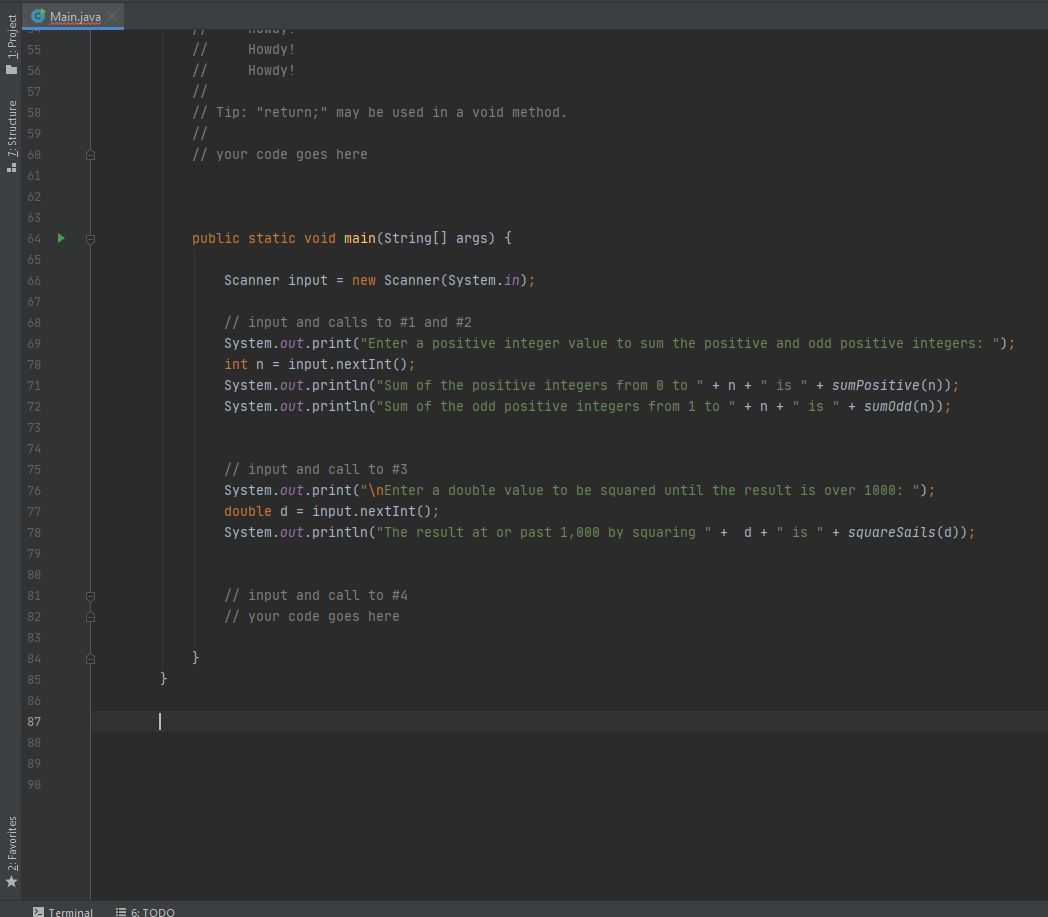The width and height of the screenshot is (1048, 917).
Task: Click comment '// input and call to #3'
Action: pyautogui.click(x=315, y=469)
